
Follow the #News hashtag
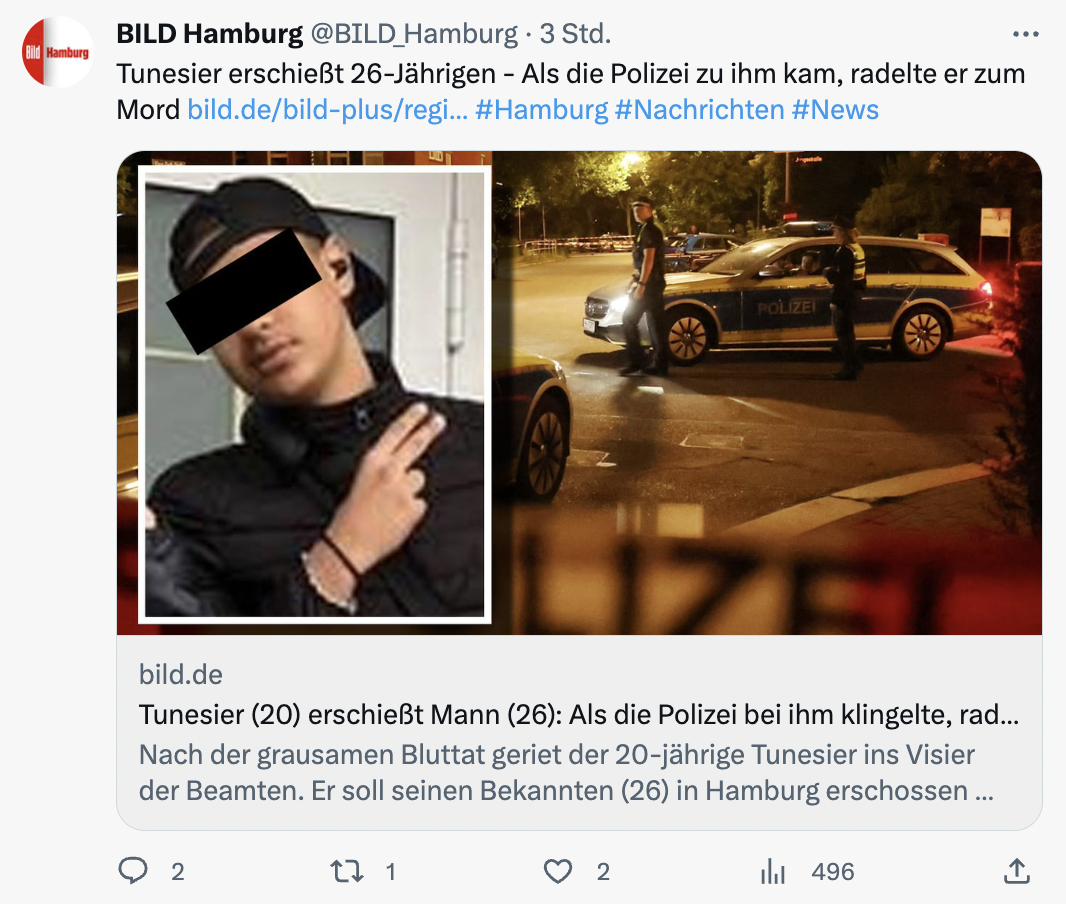(836, 109)
